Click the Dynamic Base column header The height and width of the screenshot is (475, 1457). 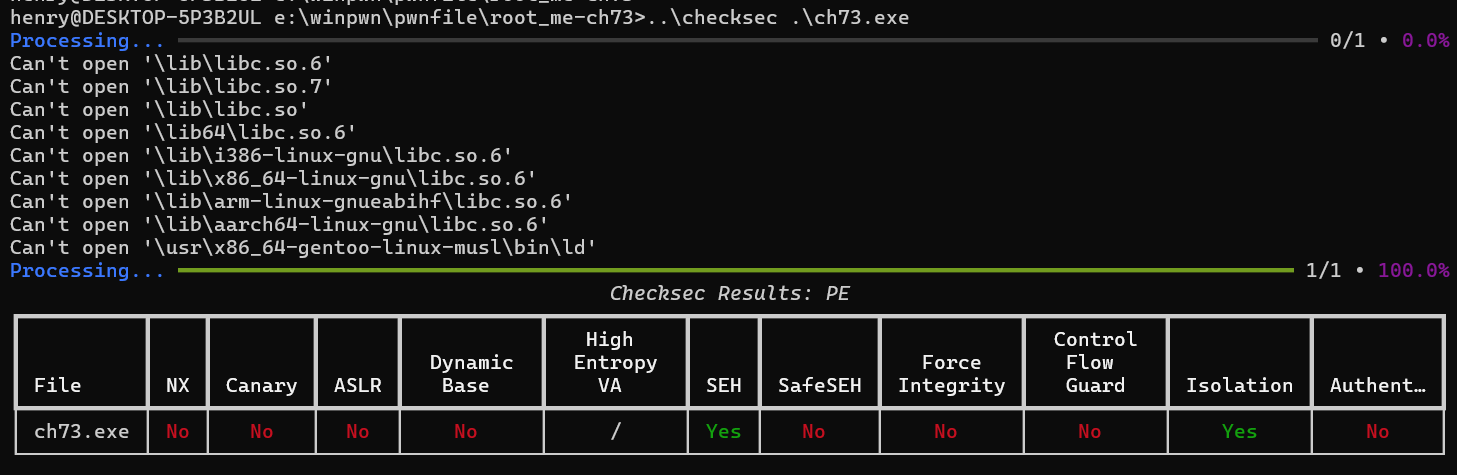click(x=471, y=374)
